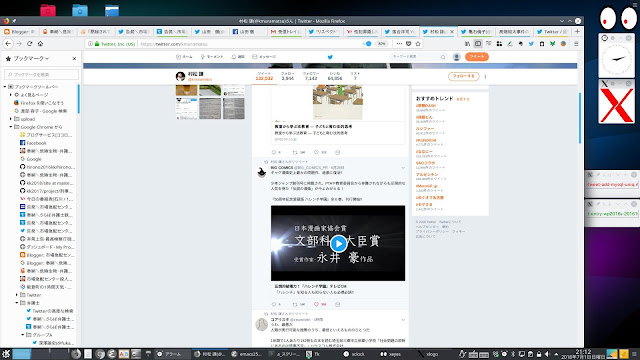Click the Twitter bird logo in header

click(x=330, y=57)
